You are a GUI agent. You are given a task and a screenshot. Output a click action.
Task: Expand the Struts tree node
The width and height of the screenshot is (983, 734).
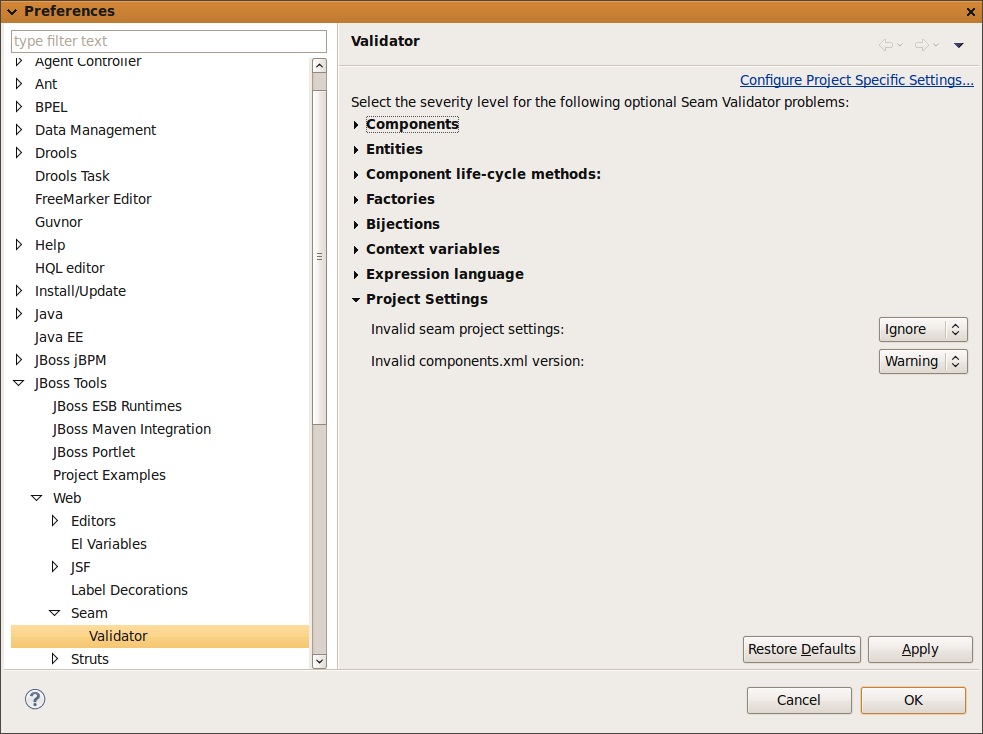[x=55, y=659]
